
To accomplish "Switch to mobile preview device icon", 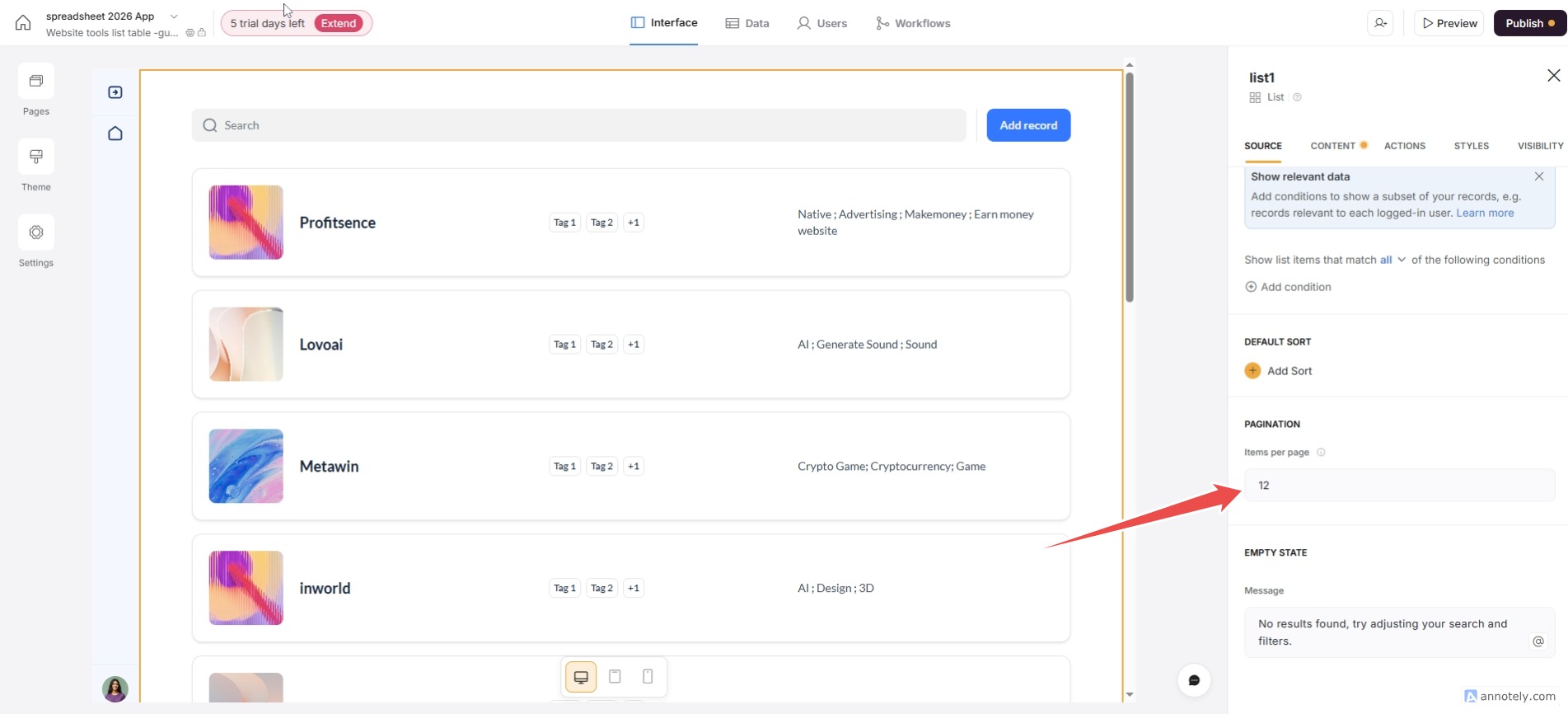I will [x=648, y=677].
